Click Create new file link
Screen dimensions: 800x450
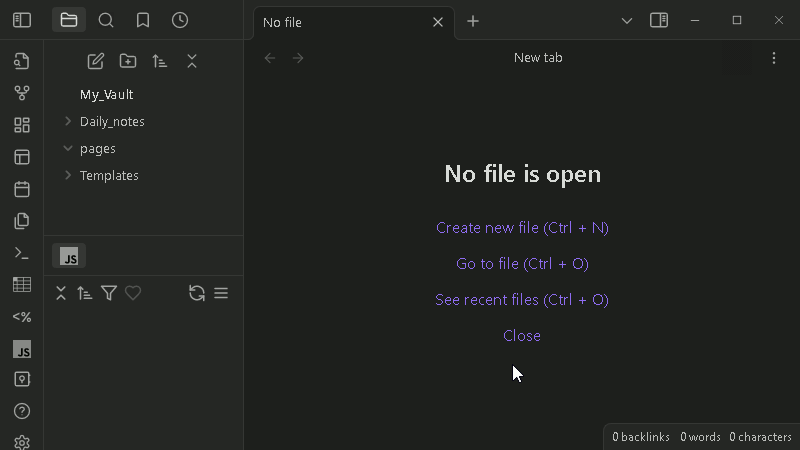point(522,228)
